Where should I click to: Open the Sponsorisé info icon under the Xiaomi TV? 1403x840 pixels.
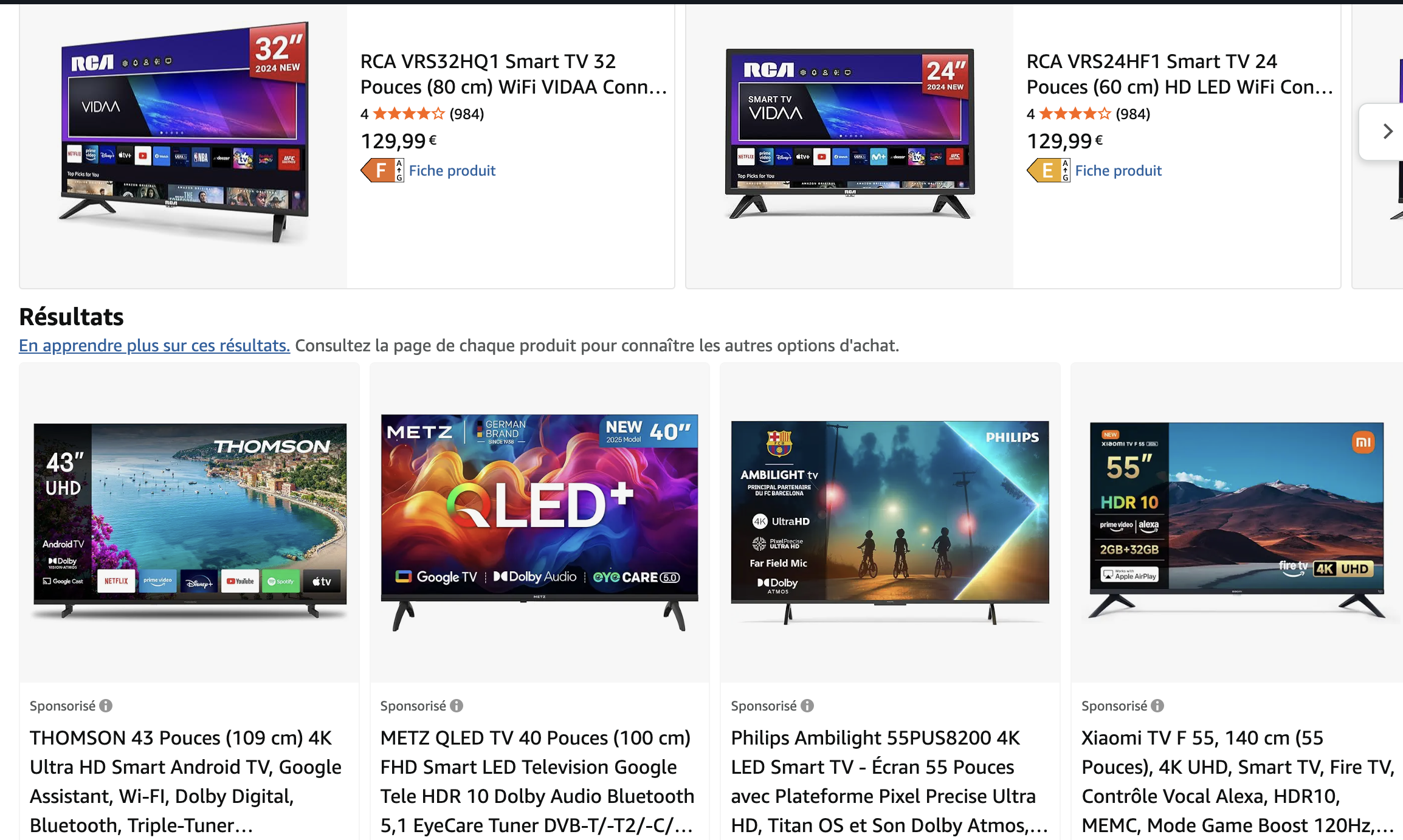point(1157,706)
